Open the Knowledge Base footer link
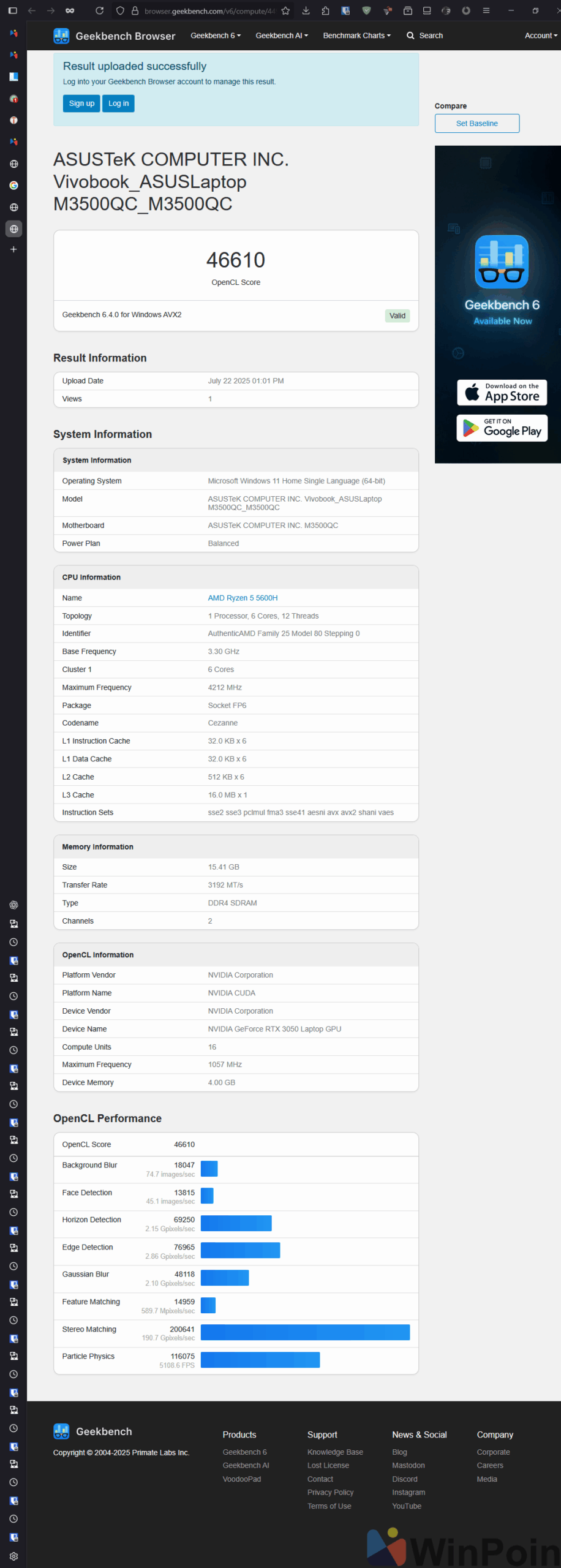The image size is (561, 1568). click(x=335, y=1452)
